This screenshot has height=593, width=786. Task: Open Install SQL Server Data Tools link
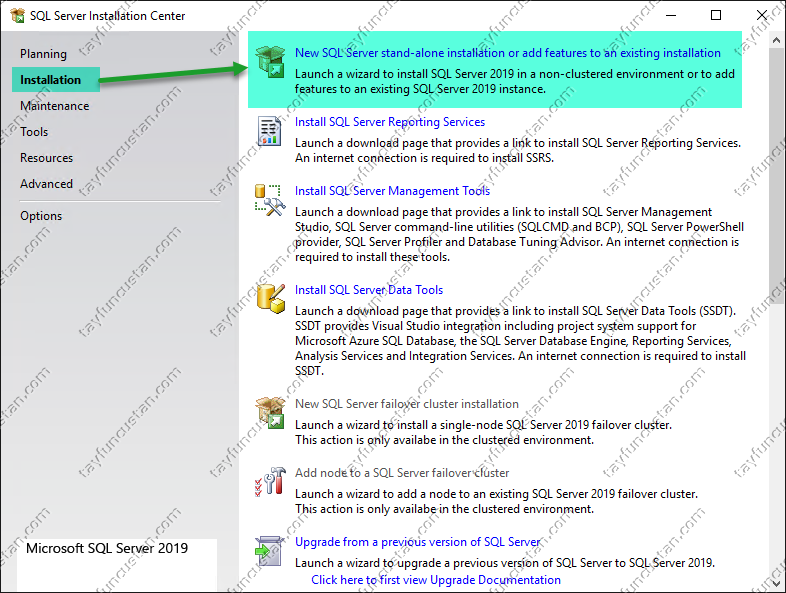point(369,290)
